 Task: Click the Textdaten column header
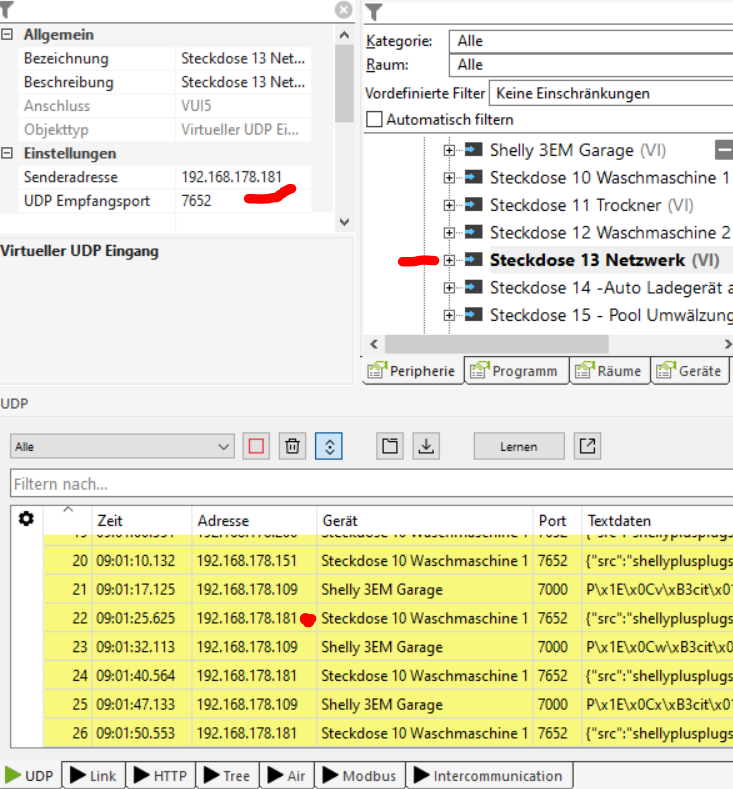tap(657, 520)
